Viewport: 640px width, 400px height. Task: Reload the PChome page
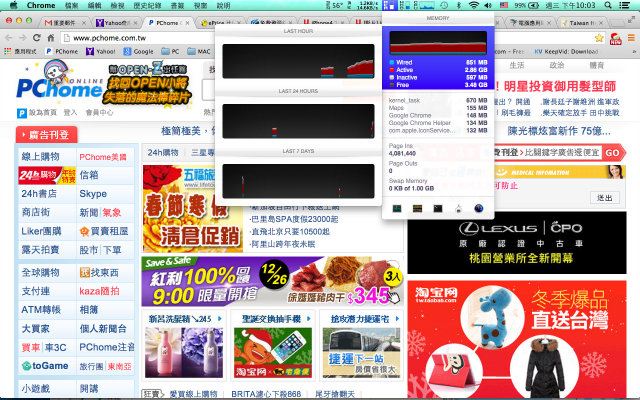click(36, 38)
